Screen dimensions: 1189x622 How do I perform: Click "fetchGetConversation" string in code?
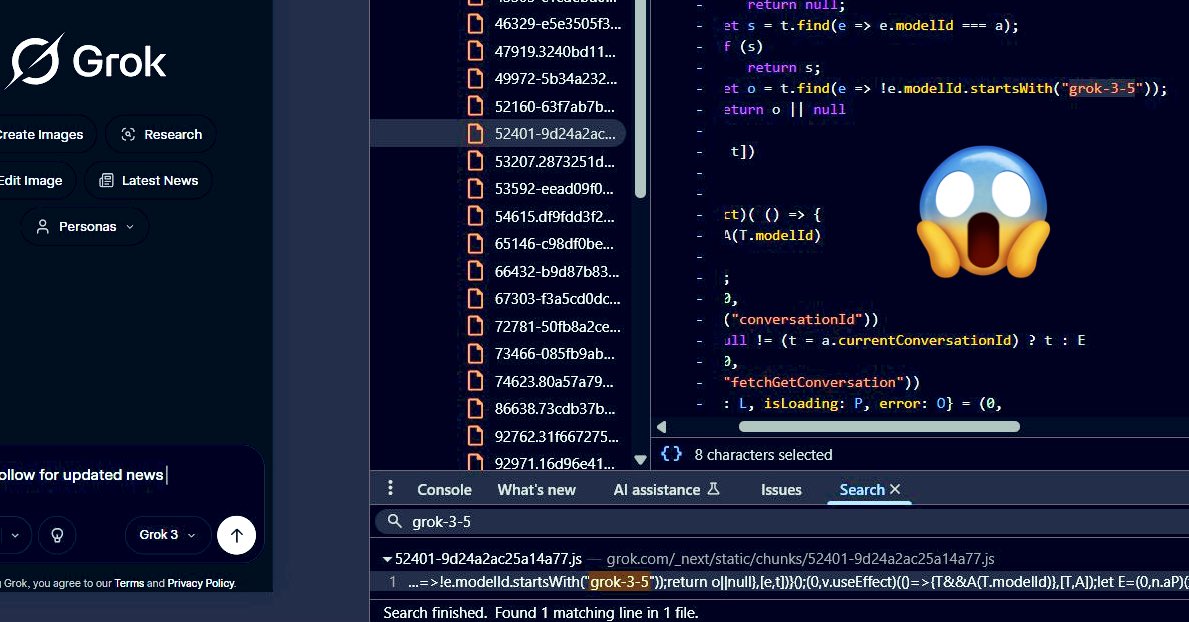pos(814,382)
